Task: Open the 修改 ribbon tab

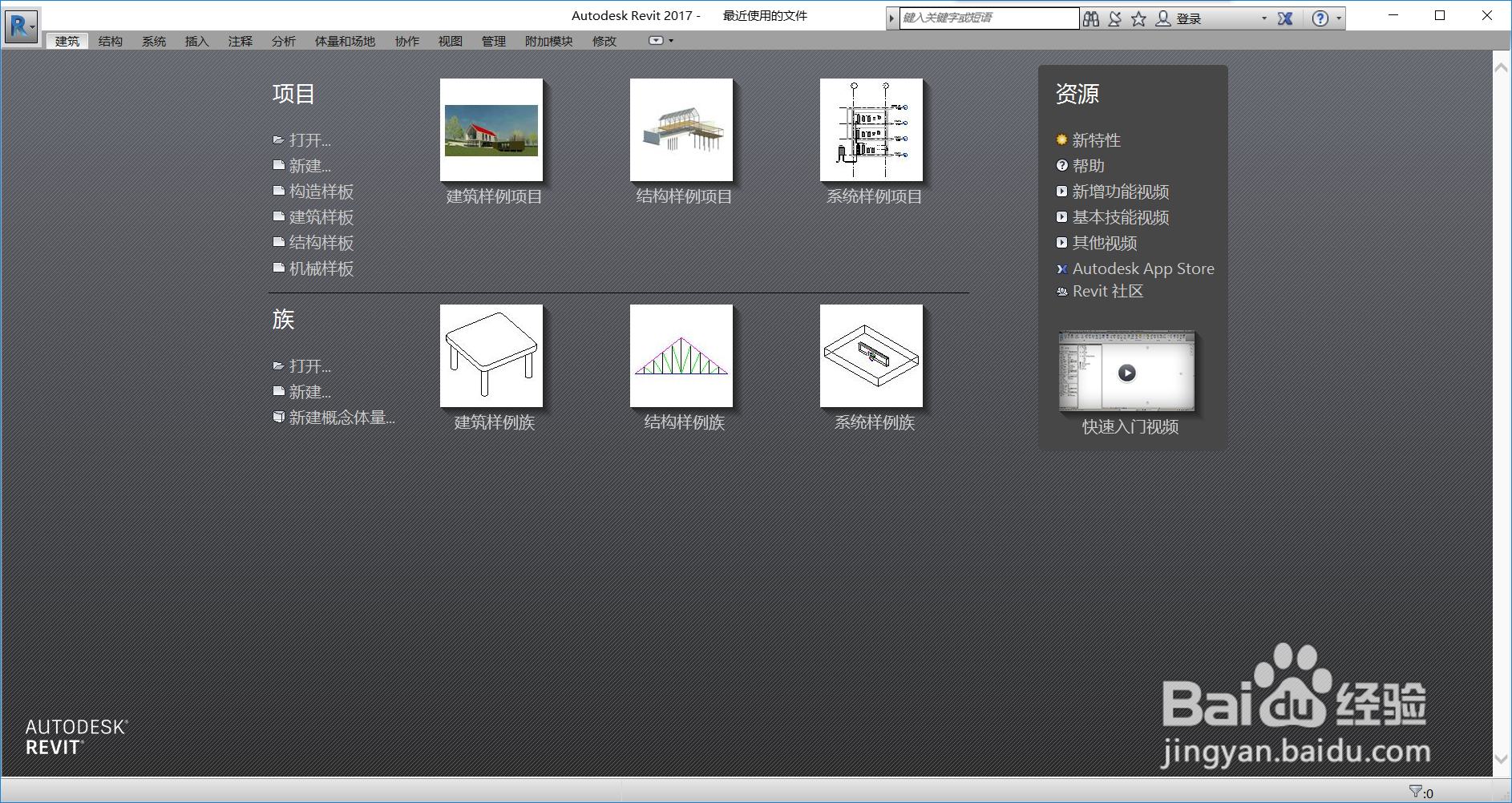Action: [x=604, y=41]
